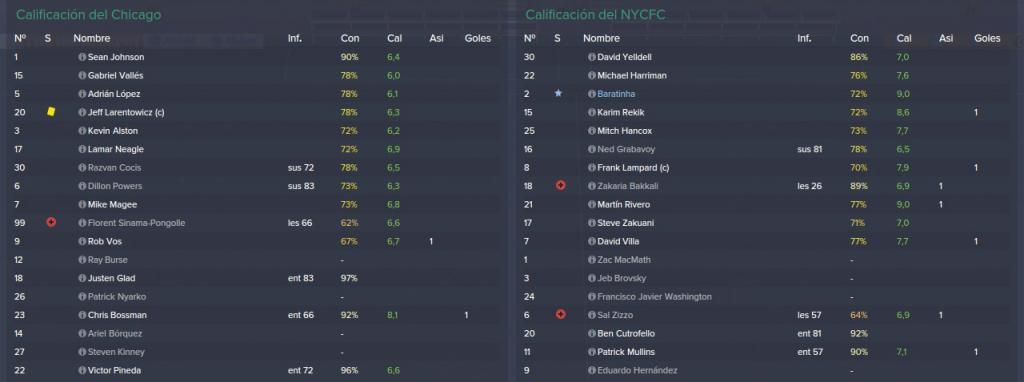
Task: Click the red injury icon for Florent Sinama-Pongolle
Action: (x=51, y=223)
